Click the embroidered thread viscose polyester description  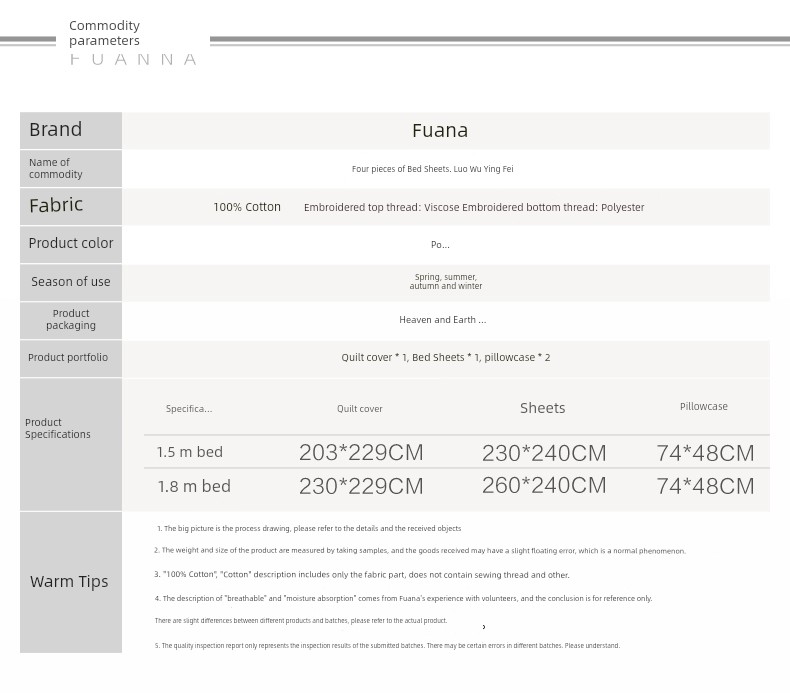pyautogui.click(x=474, y=207)
